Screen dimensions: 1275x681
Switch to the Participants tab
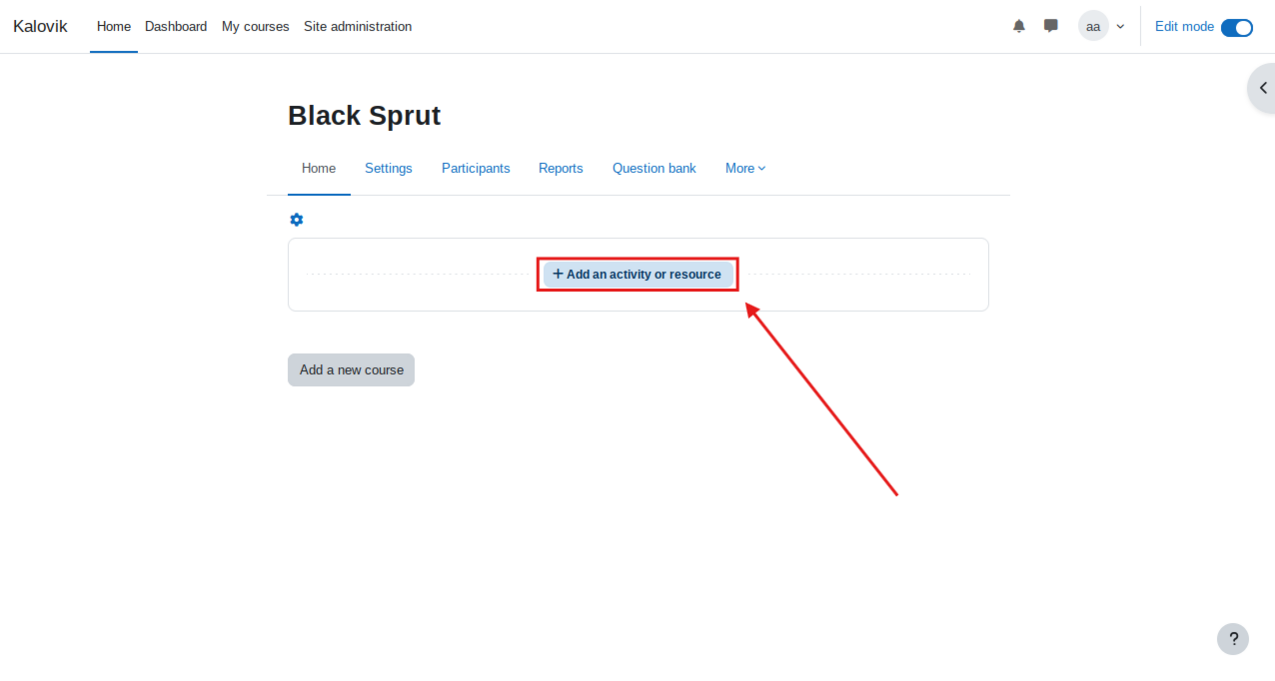click(476, 168)
